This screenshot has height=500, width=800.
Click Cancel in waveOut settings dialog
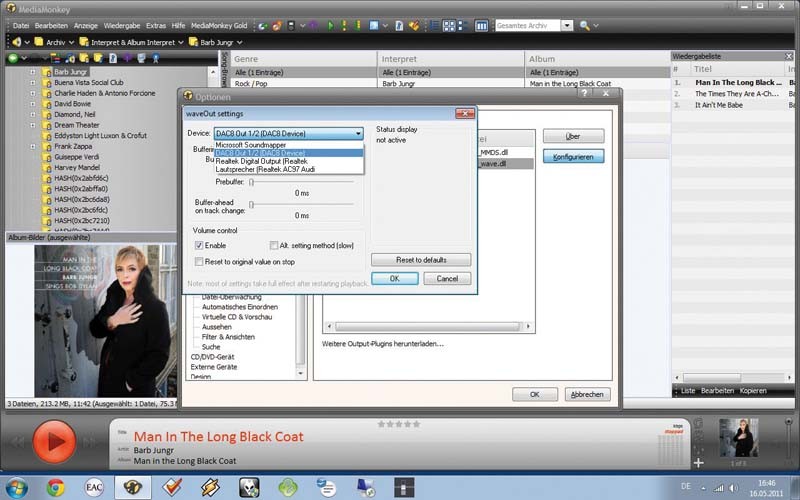[x=447, y=279]
